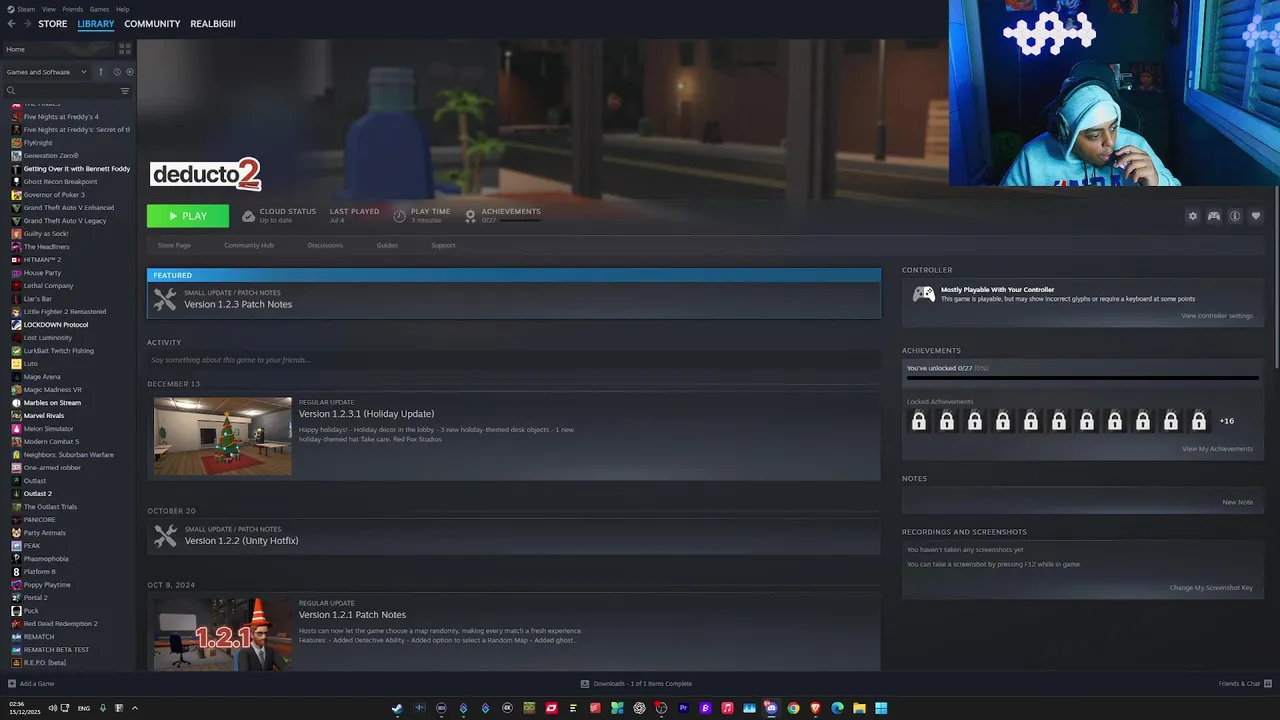The height and width of the screenshot is (720, 1280).
Task: Switch library to grid collections view icon
Action: point(125,48)
